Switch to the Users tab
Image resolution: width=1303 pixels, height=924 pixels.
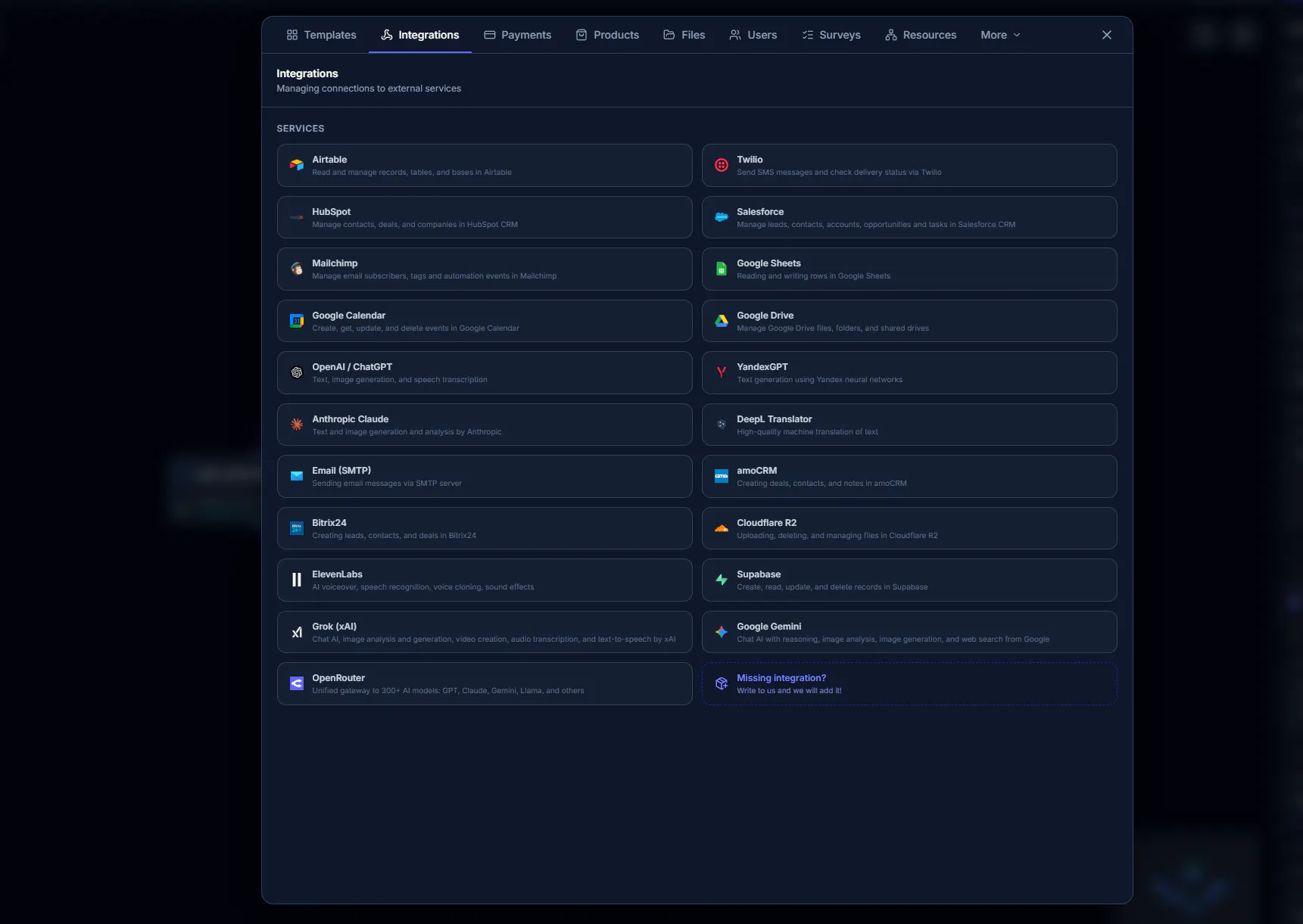pos(753,35)
